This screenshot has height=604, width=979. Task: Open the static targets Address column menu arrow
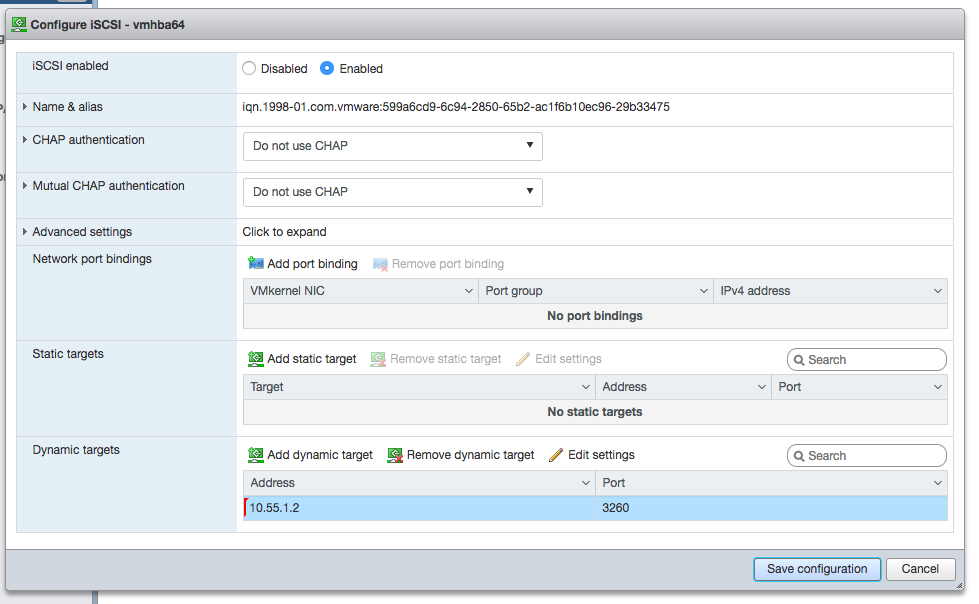point(762,387)
